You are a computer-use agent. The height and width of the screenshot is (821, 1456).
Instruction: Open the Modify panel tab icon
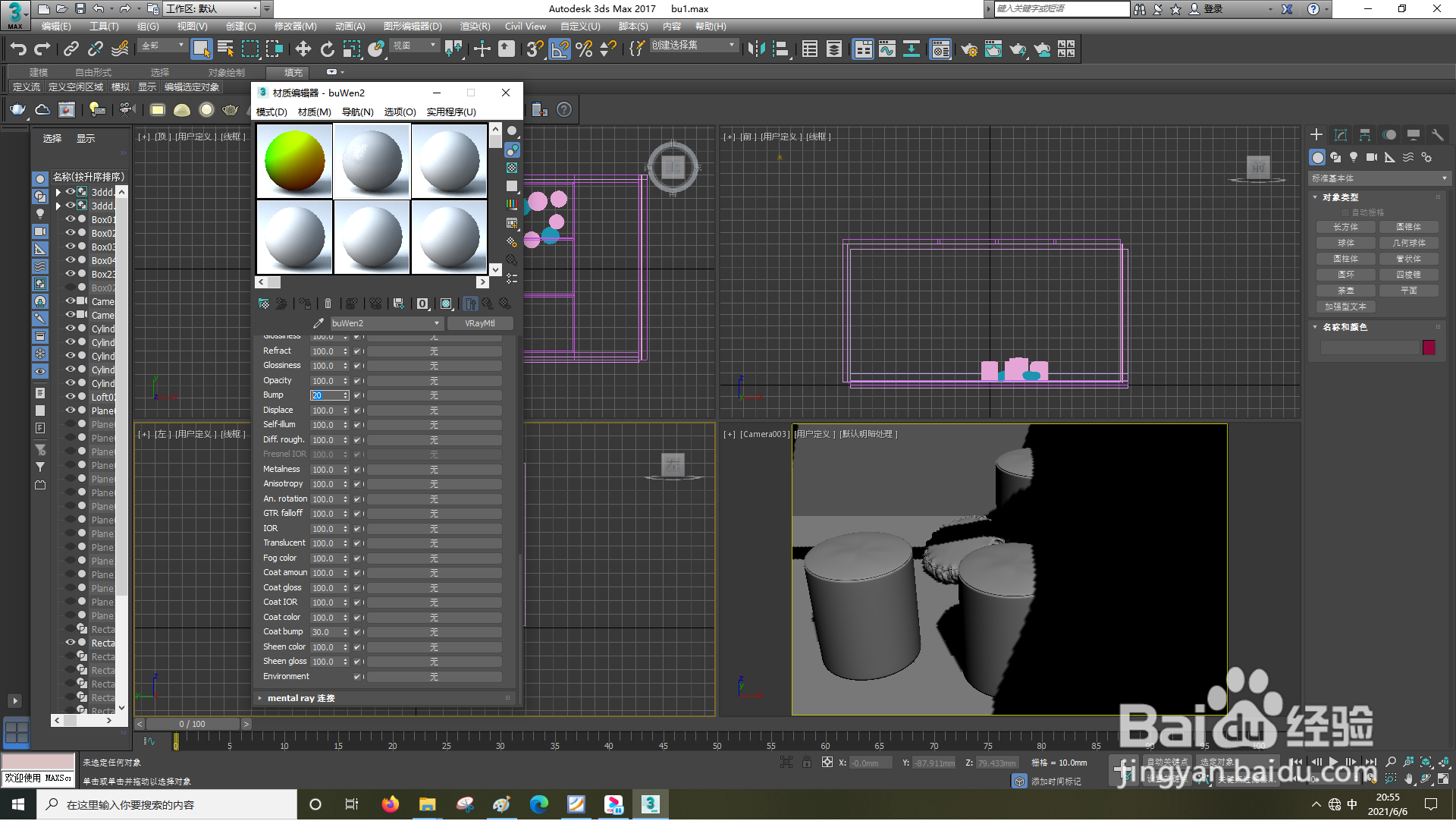tap(1341, 135)
